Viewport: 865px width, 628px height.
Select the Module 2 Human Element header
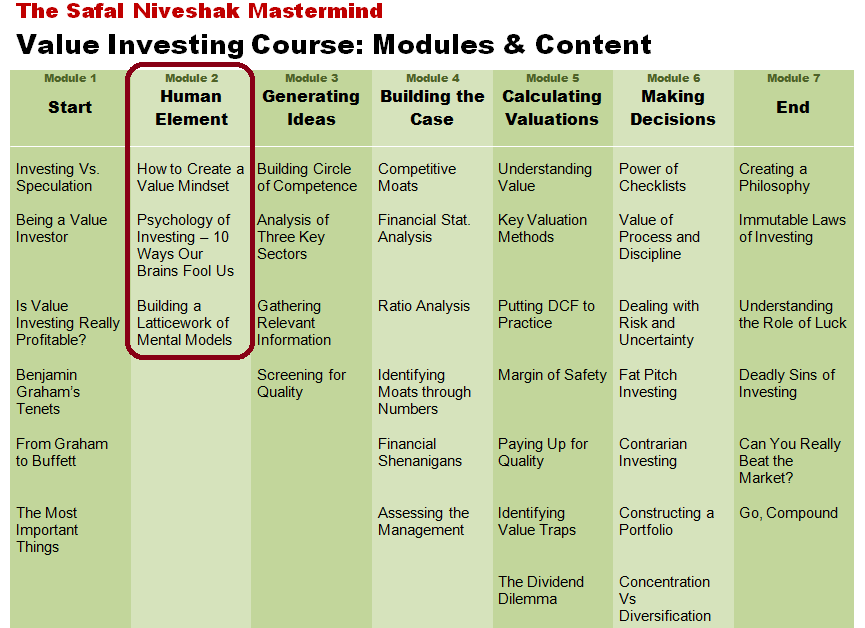click(x=191, y=101)
